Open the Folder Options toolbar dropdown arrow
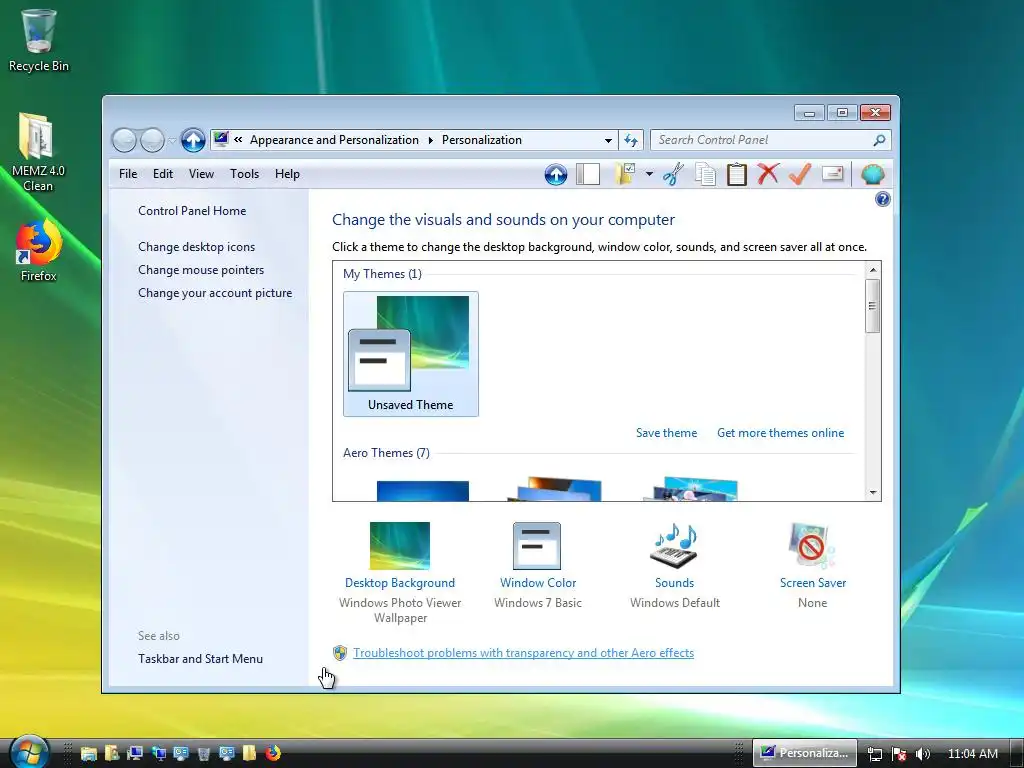This screenshot has height=768, width=1024. click(648, 174)
